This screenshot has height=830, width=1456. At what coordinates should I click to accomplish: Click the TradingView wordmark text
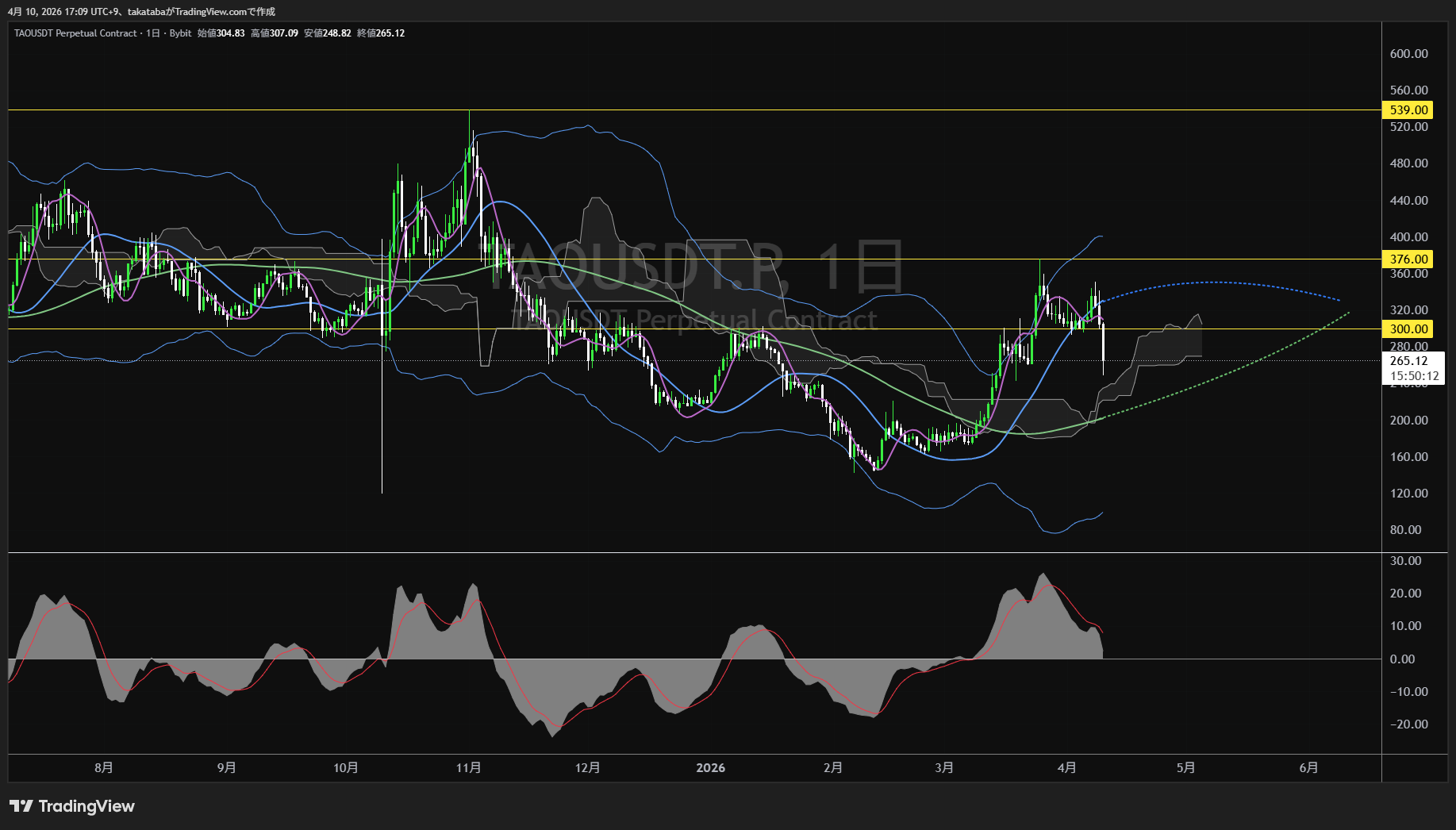[86, 806]
